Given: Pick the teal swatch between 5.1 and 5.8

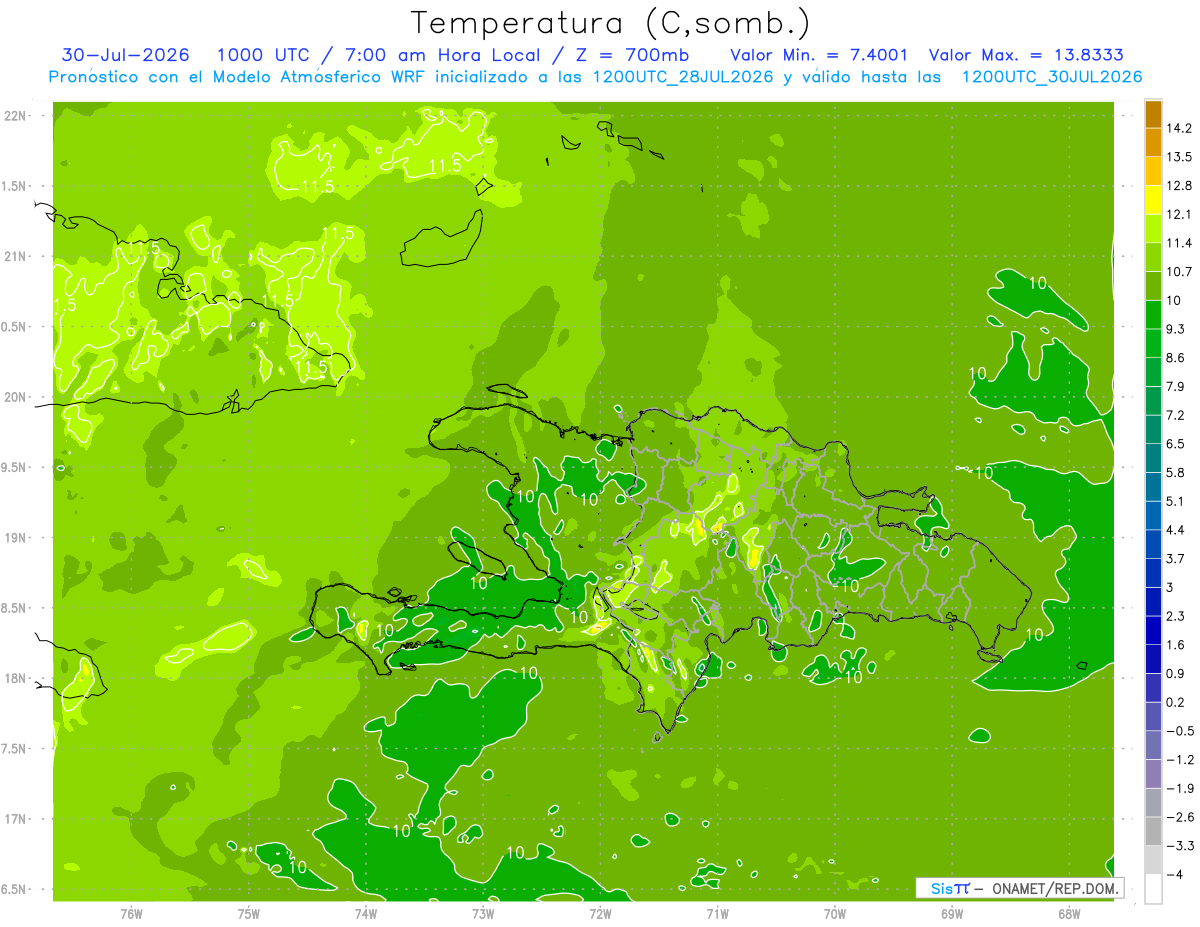Looking at the screenshot, I should (x=1153, y=486).
